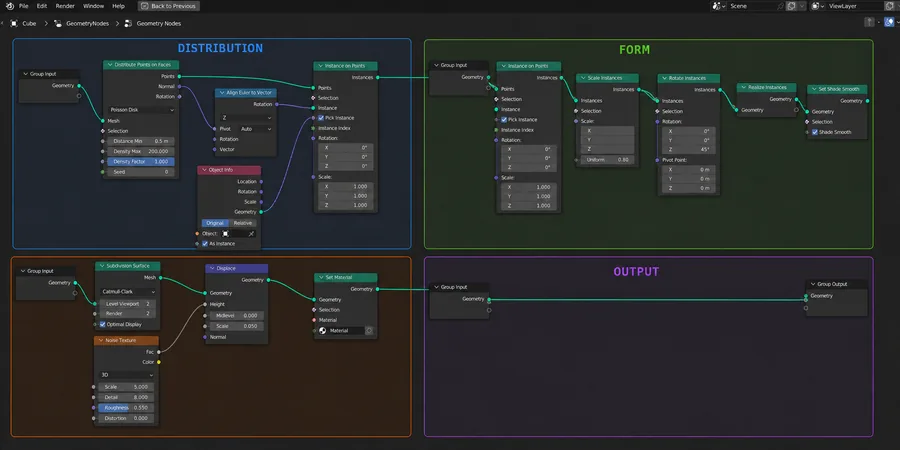Click the new scene icon
The image size is (900, 450).
[x=791, y=6]
